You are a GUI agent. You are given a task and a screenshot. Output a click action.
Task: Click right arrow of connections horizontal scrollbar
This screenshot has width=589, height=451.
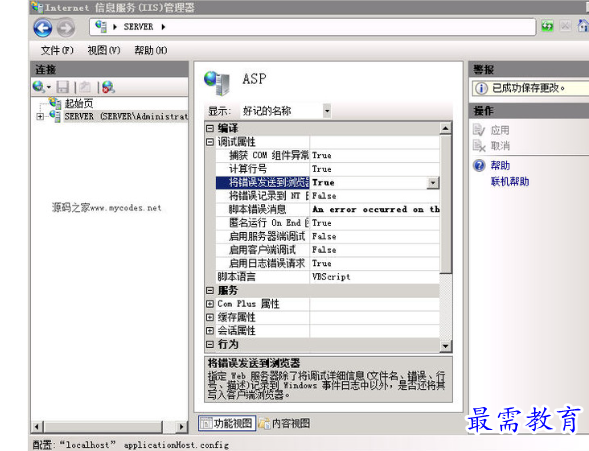(181, 427)
